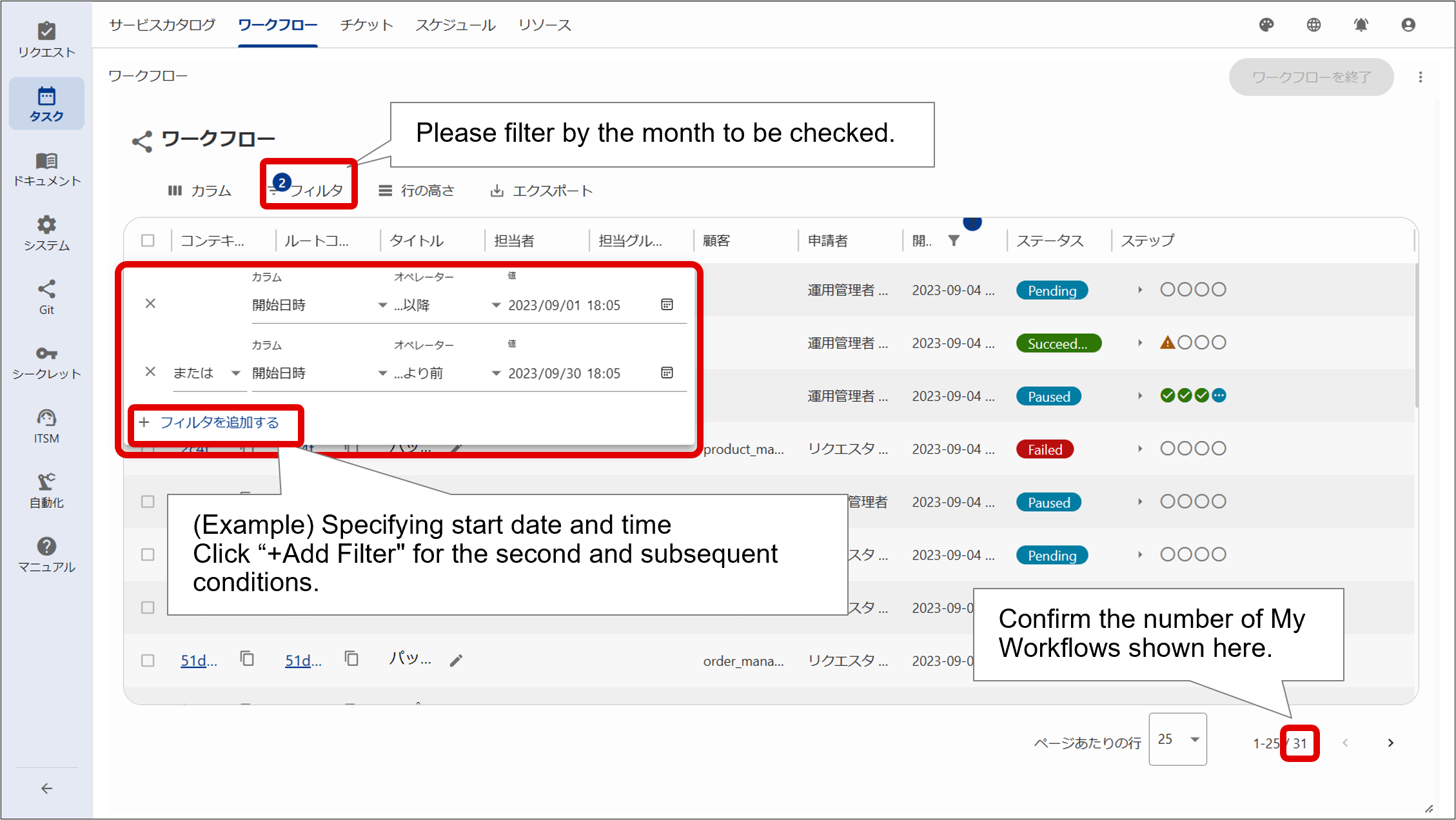Viewport: 1456px width, 820px height.
Task: Go to next page arrow
Action: pos(1390,743)
